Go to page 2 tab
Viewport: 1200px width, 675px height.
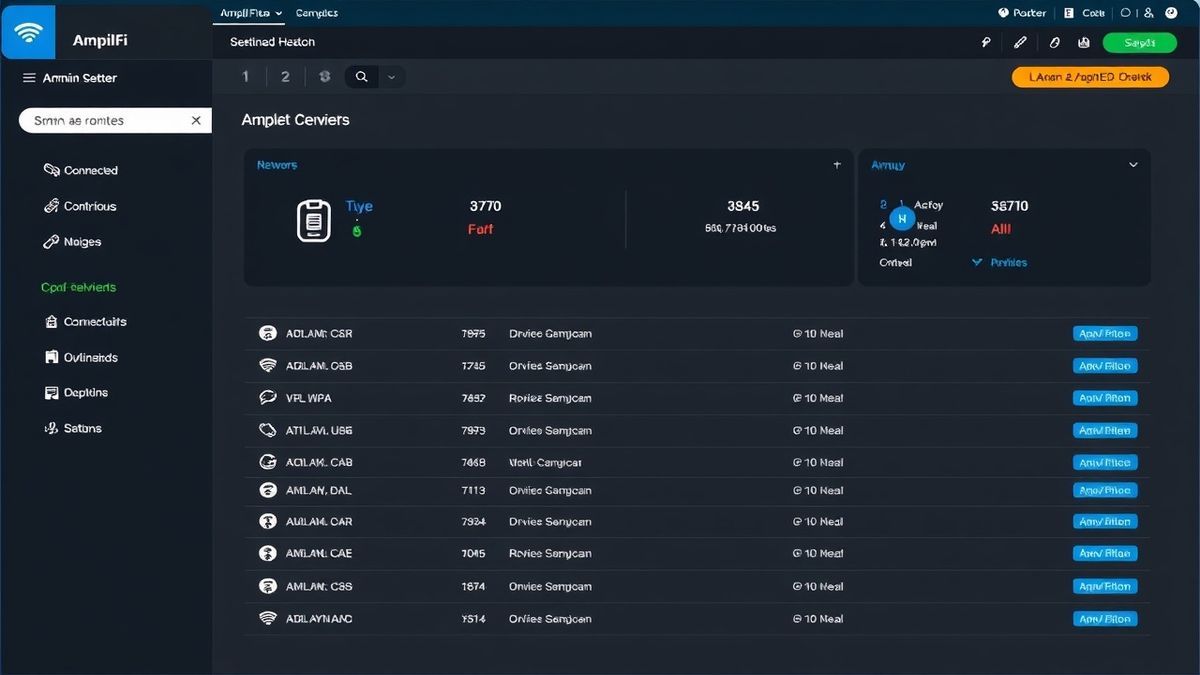[285, 77]
